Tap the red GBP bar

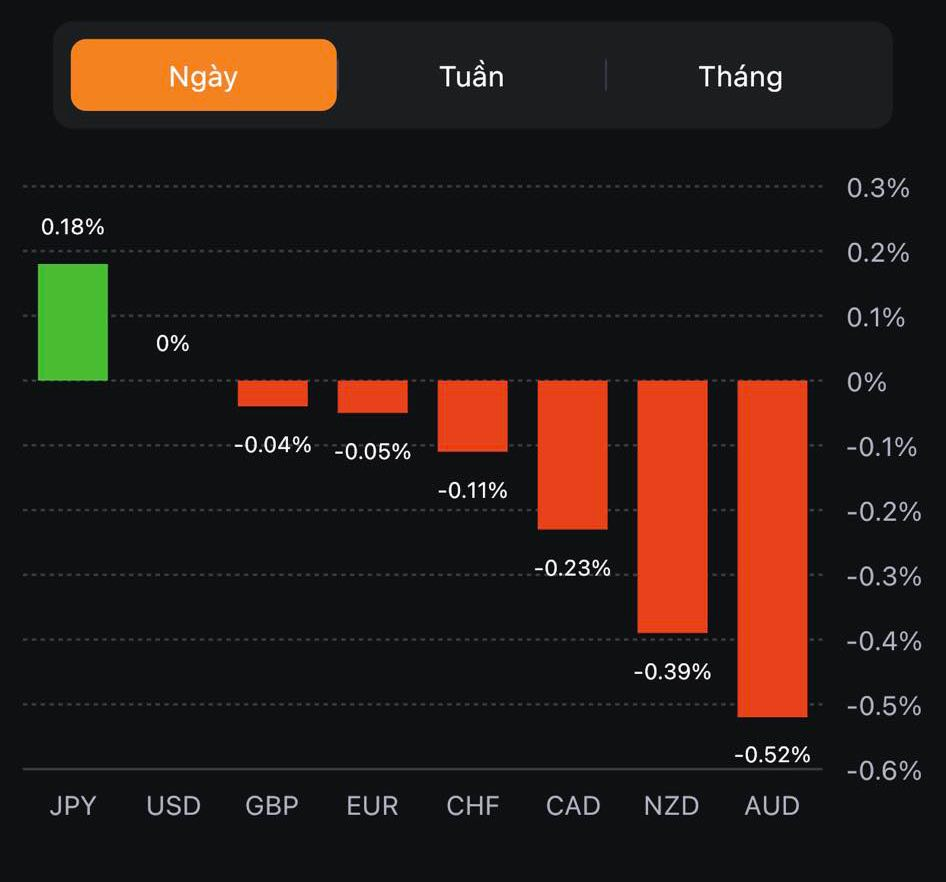click(273, 393)
